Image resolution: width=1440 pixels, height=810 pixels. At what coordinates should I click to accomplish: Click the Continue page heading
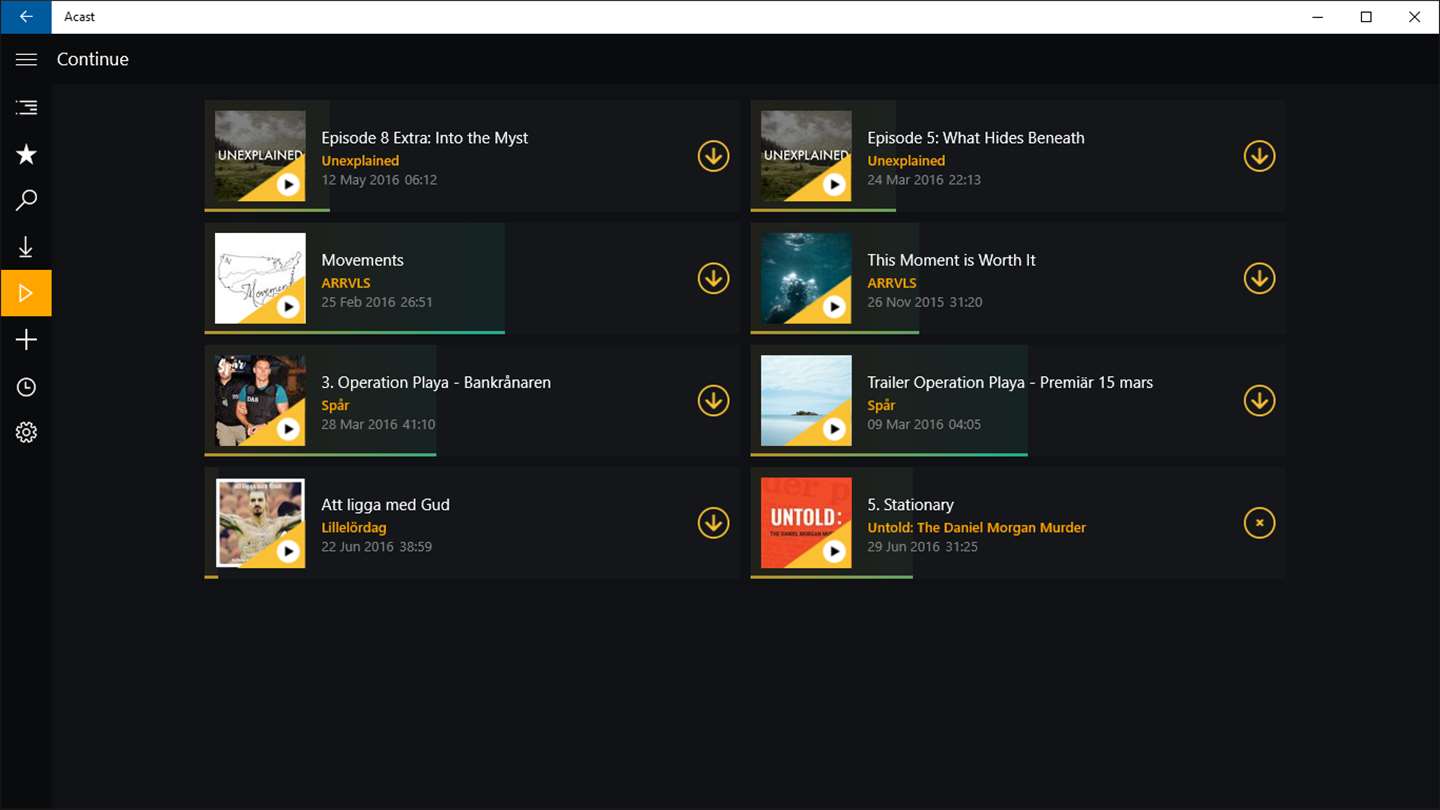(92, 59)
